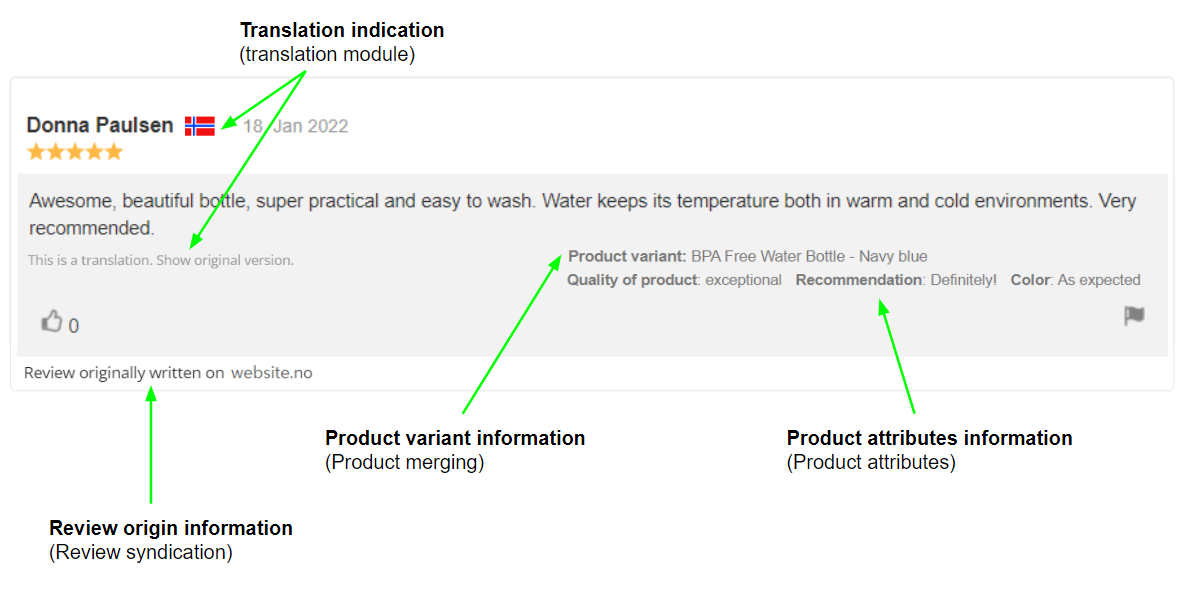The image size is (1186, 602).
Task: Click the thumbs-up helpful icon
Action: tap(52, 321)
